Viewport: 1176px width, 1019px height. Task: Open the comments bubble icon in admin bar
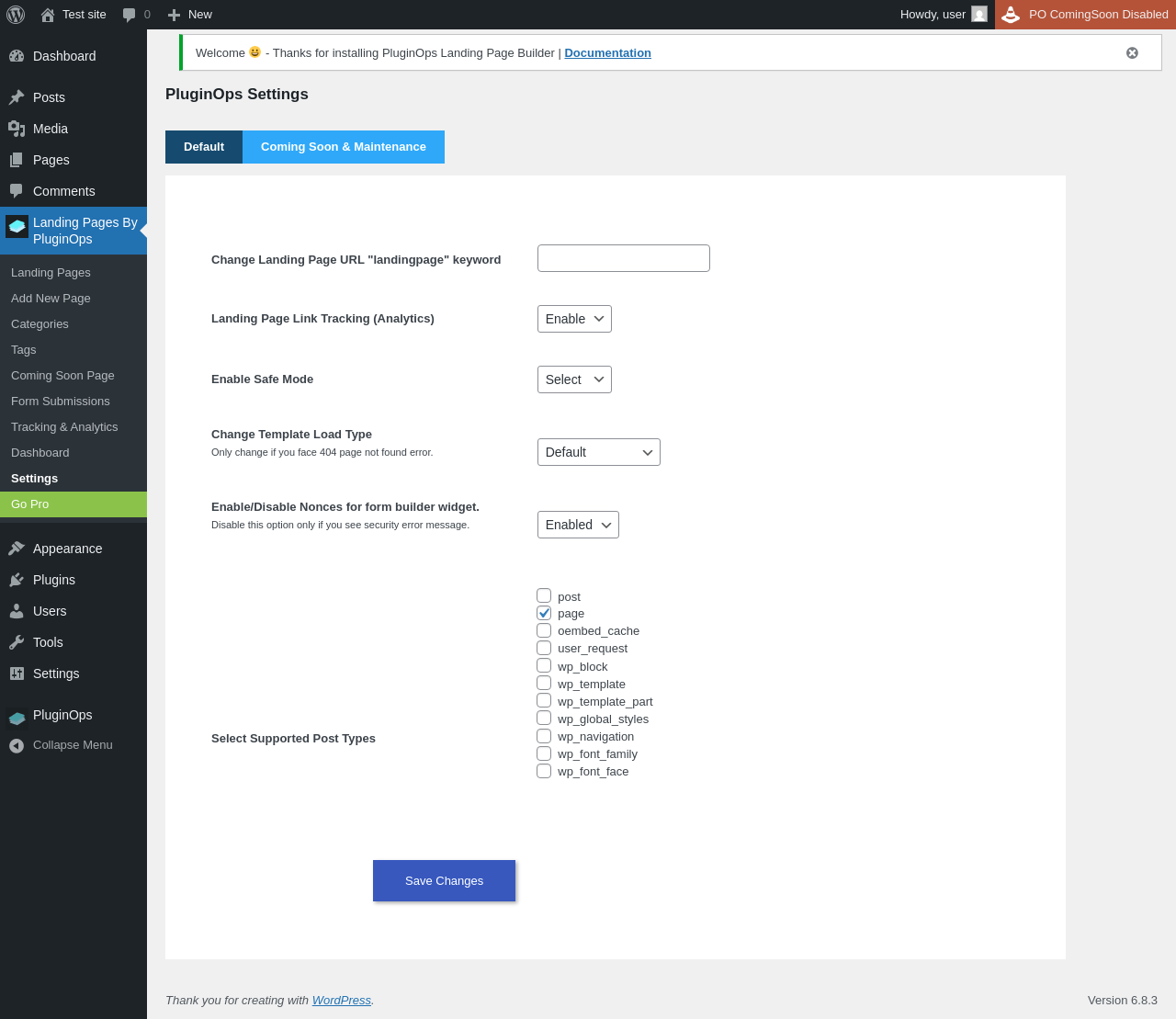click(x=129, y=15)
